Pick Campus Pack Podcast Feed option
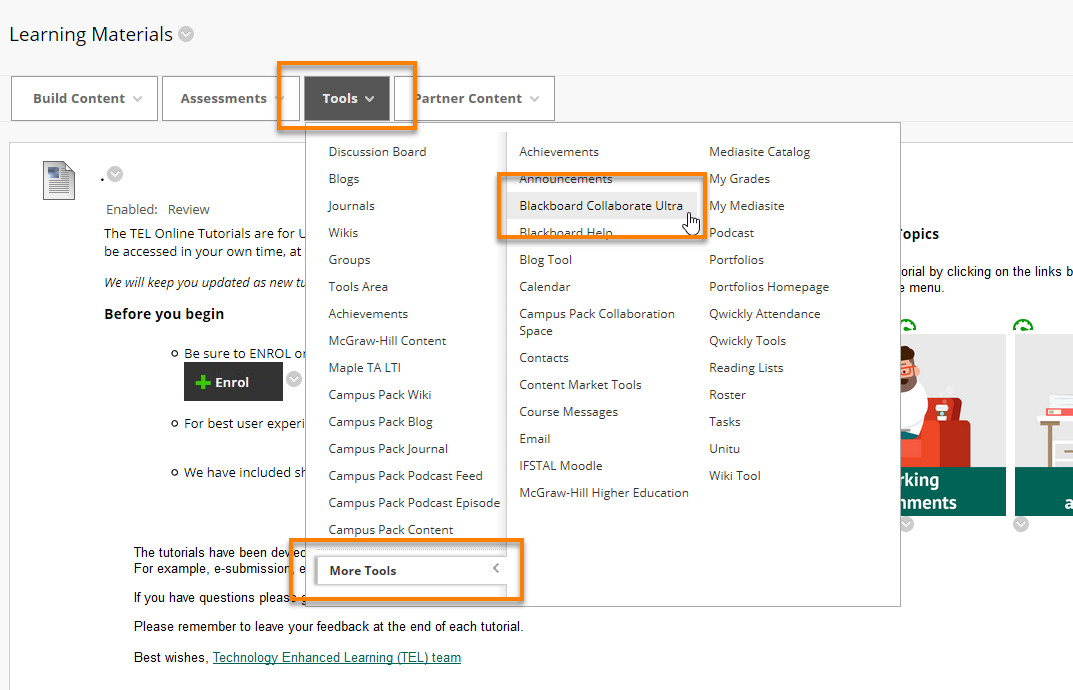This screenshot has width=1073, height=690. 405,476
